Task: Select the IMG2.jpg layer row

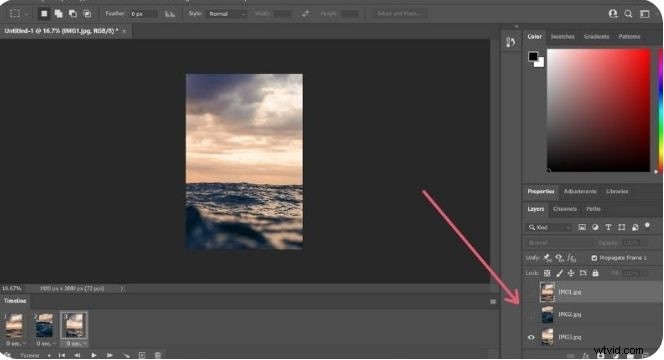Action: [593, 315]
